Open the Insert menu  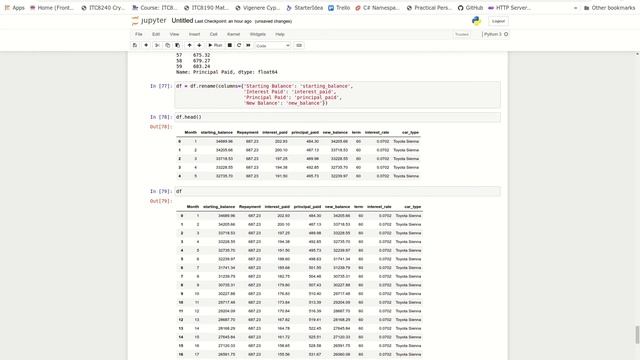click(194, 34)
